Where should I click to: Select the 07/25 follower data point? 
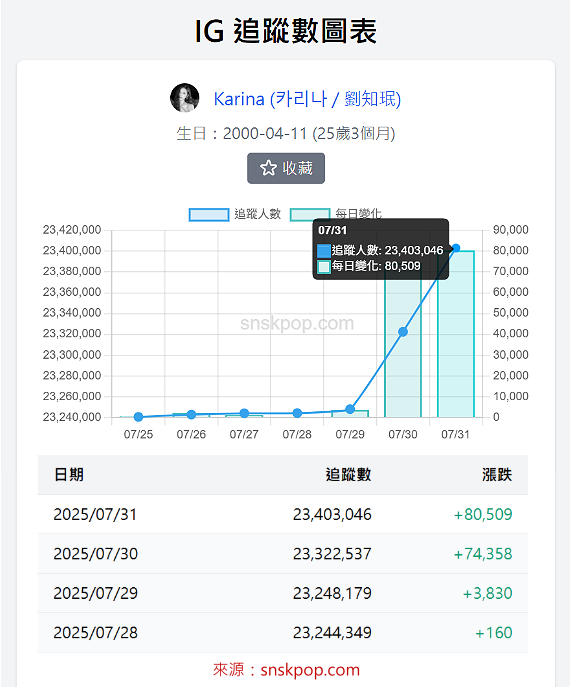click(138, 417)
